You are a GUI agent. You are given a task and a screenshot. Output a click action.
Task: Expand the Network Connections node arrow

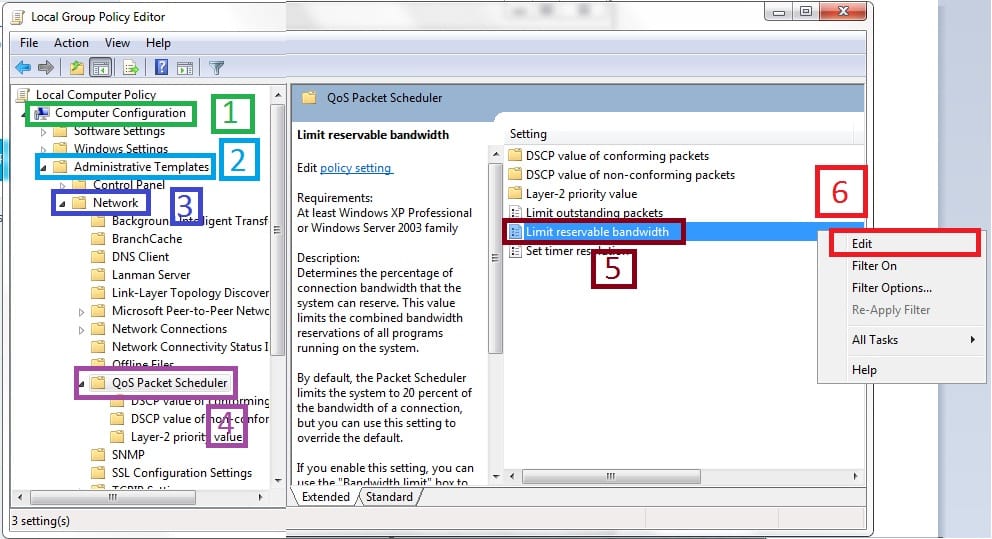81,330
